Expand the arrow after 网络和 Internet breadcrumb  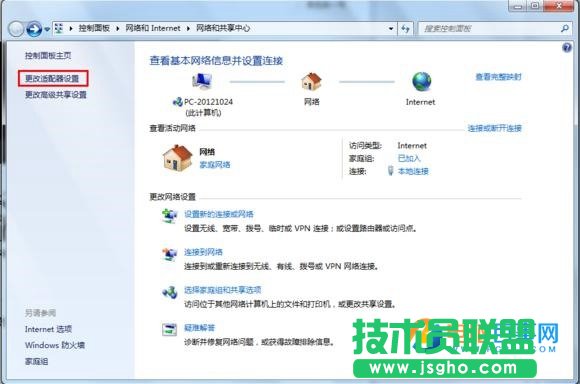(188, 28)
